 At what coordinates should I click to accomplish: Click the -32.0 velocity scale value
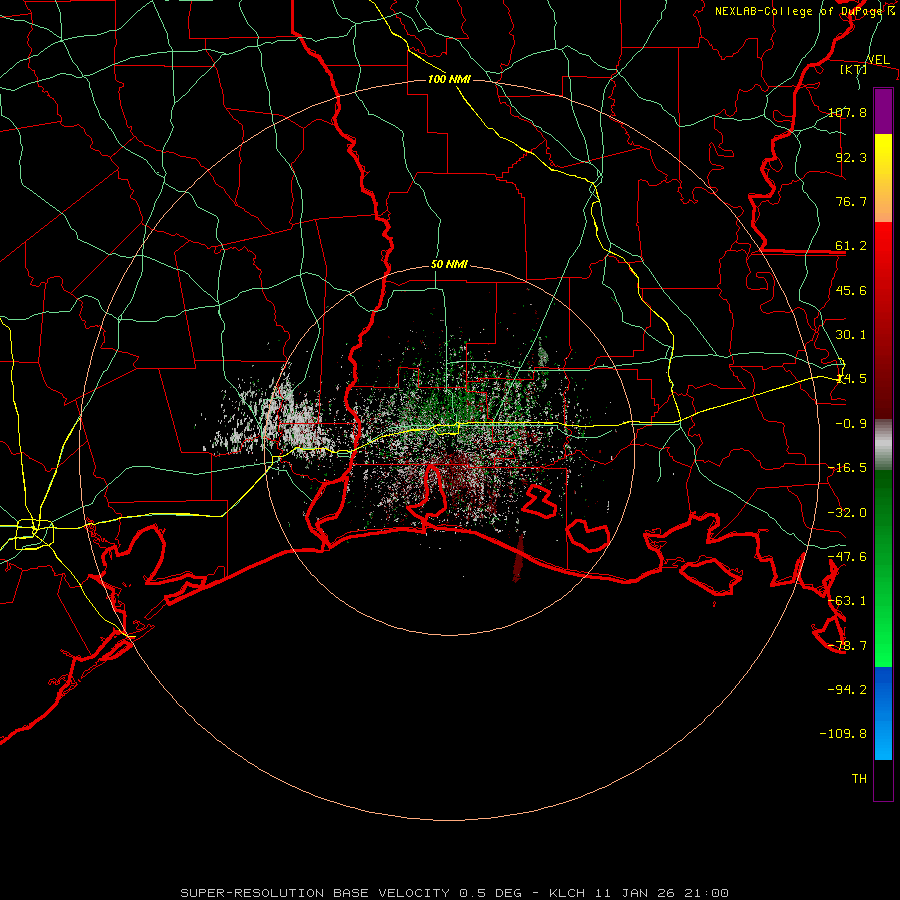[x=847, y=513]
